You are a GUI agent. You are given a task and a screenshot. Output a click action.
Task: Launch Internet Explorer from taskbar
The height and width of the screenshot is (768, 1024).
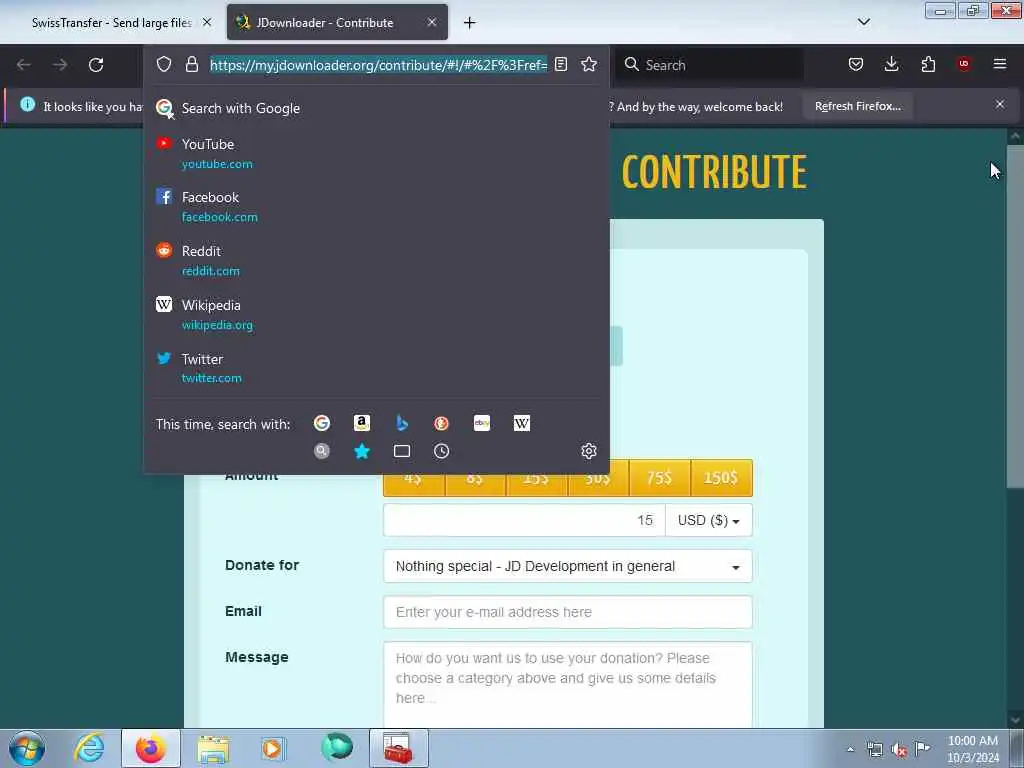click(89, 748)
